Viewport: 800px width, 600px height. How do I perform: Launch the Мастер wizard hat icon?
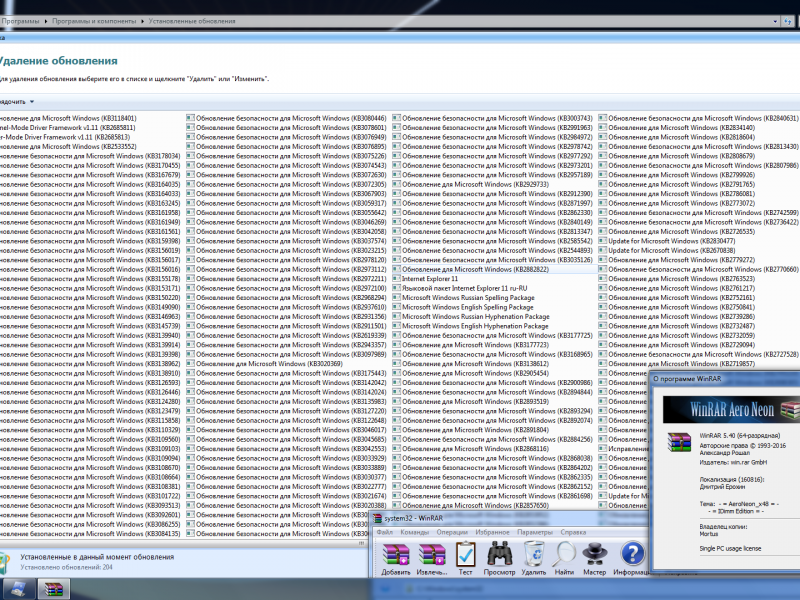pos(594,554)
